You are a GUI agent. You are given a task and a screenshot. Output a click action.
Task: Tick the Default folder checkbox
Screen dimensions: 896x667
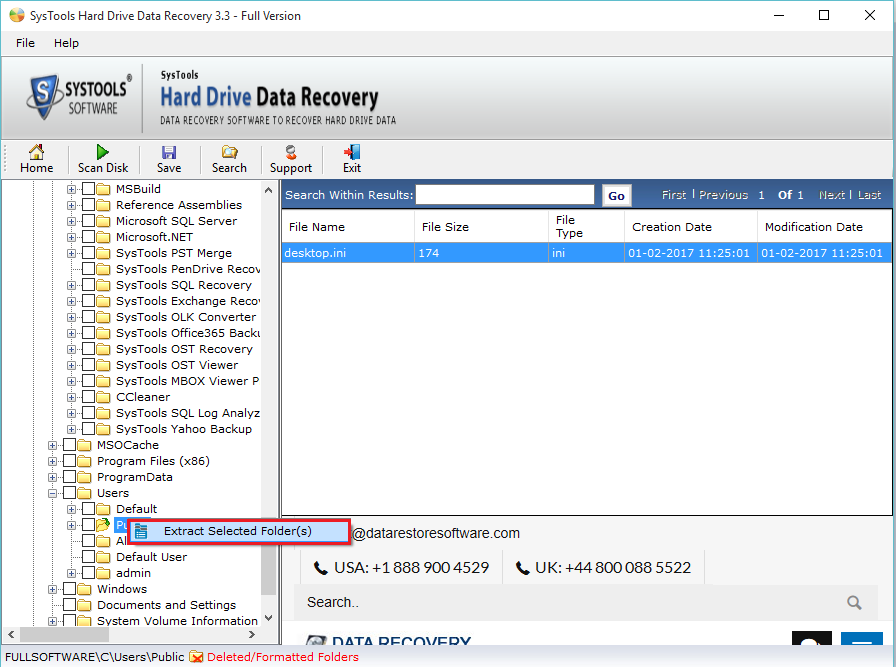[x=89, y=509]
